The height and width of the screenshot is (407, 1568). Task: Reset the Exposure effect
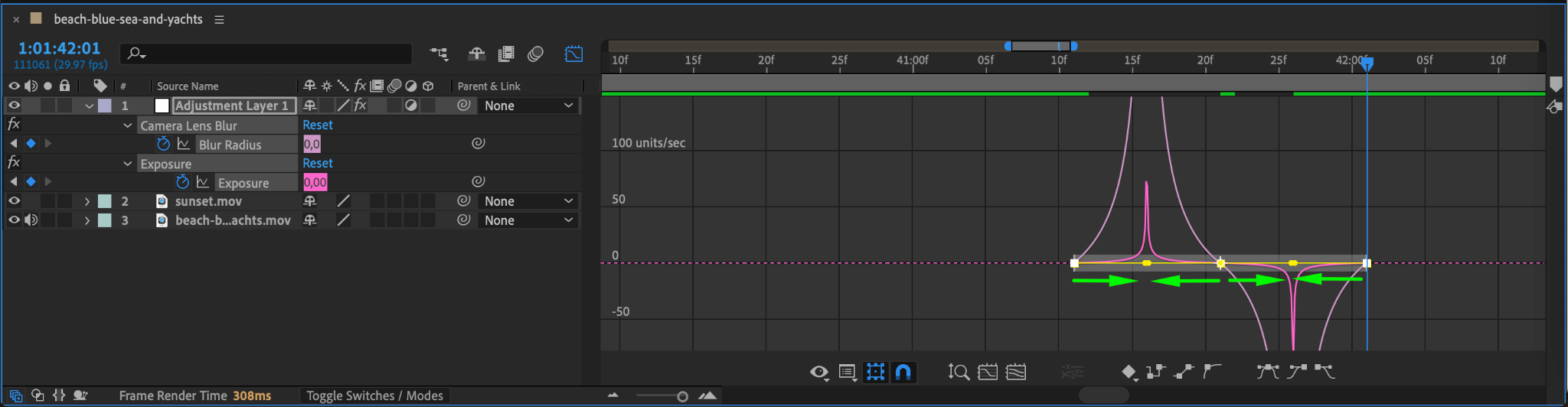pos(318,163)
